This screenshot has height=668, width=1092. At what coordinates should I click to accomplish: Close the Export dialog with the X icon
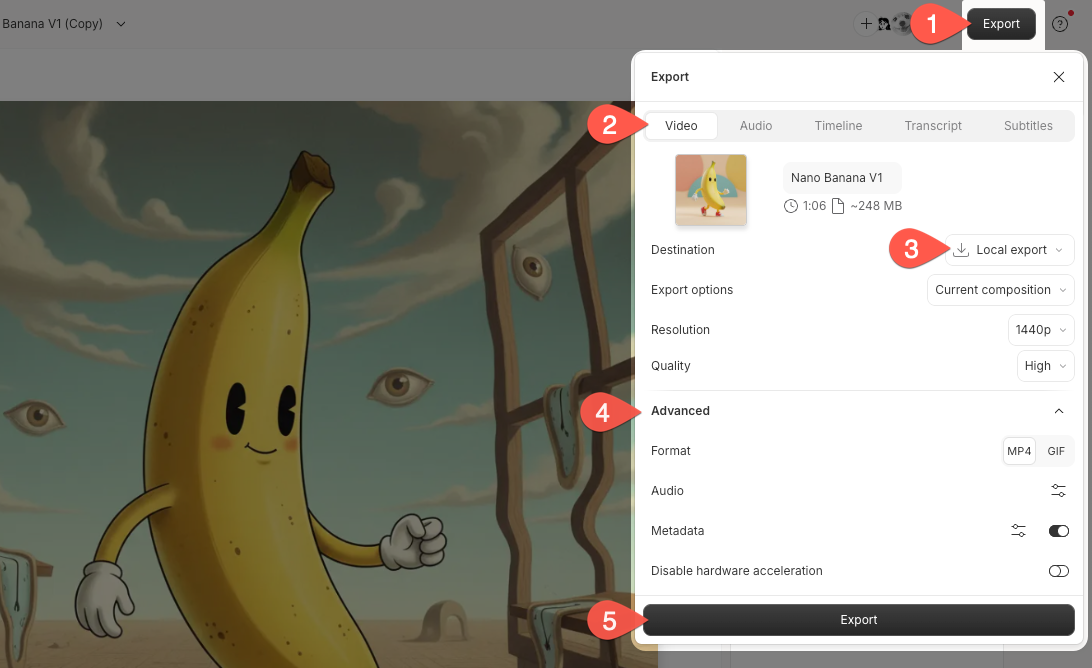(1058, 77)
